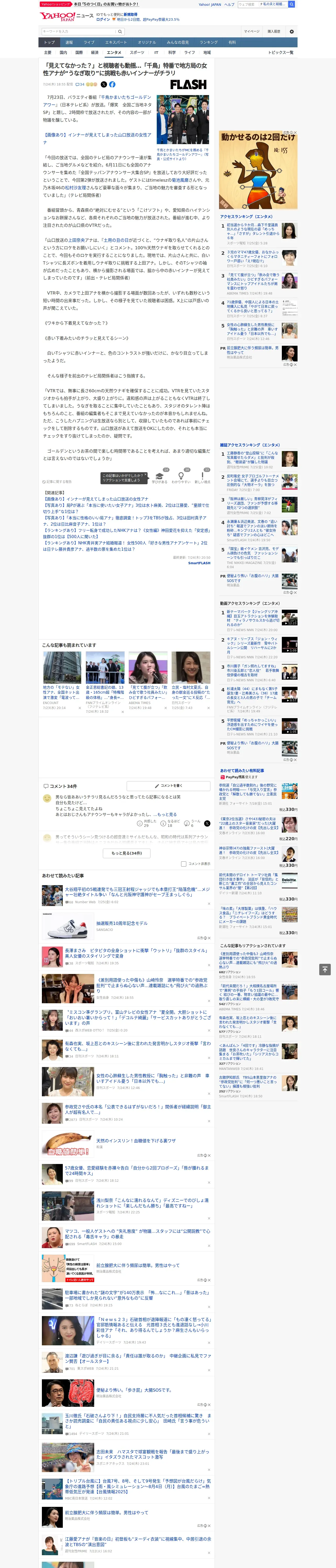The height and width of the screenshot is (1568, 336).
Task: Click the ヘルプ link at top
Action: 229,4
